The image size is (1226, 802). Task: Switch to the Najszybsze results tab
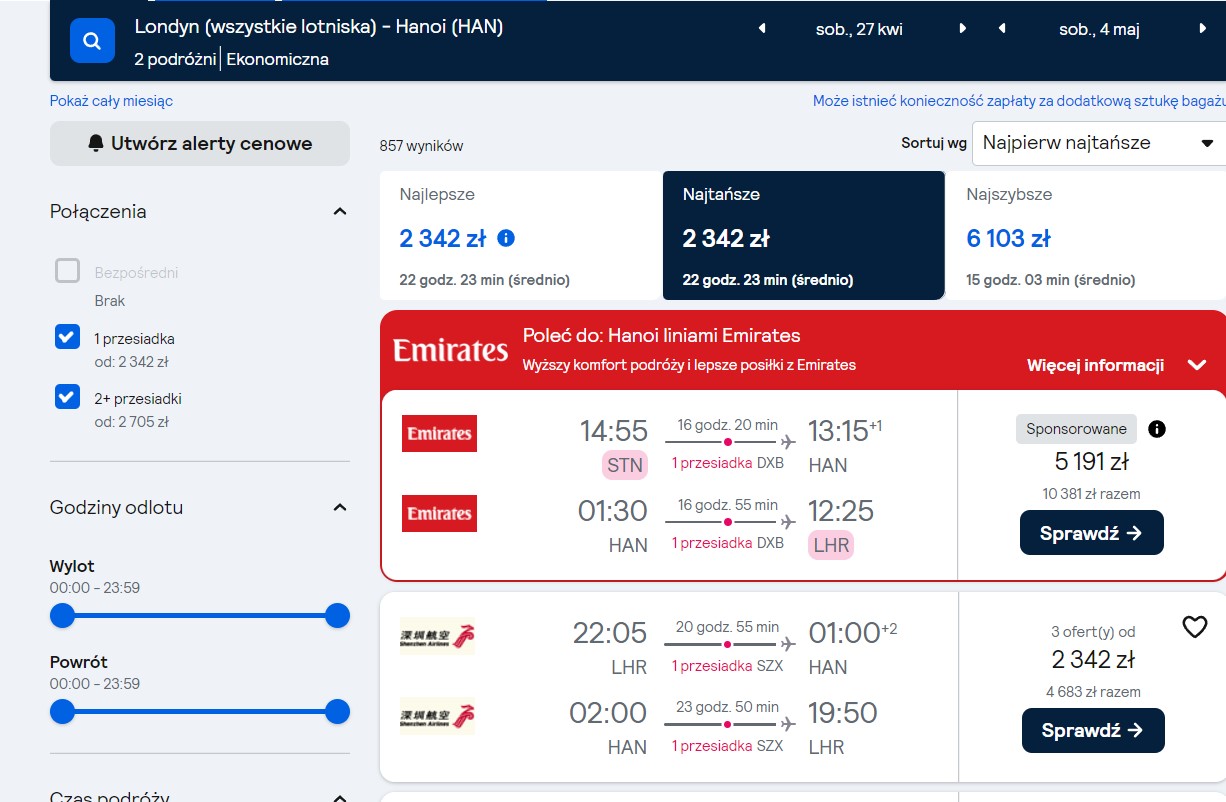(1086, 235)
